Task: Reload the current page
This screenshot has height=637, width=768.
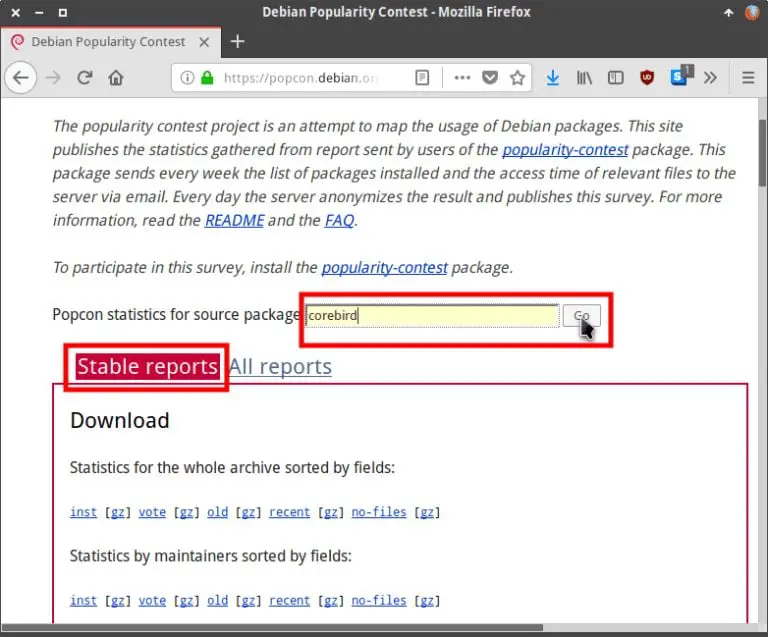Action: pos(85,77)
